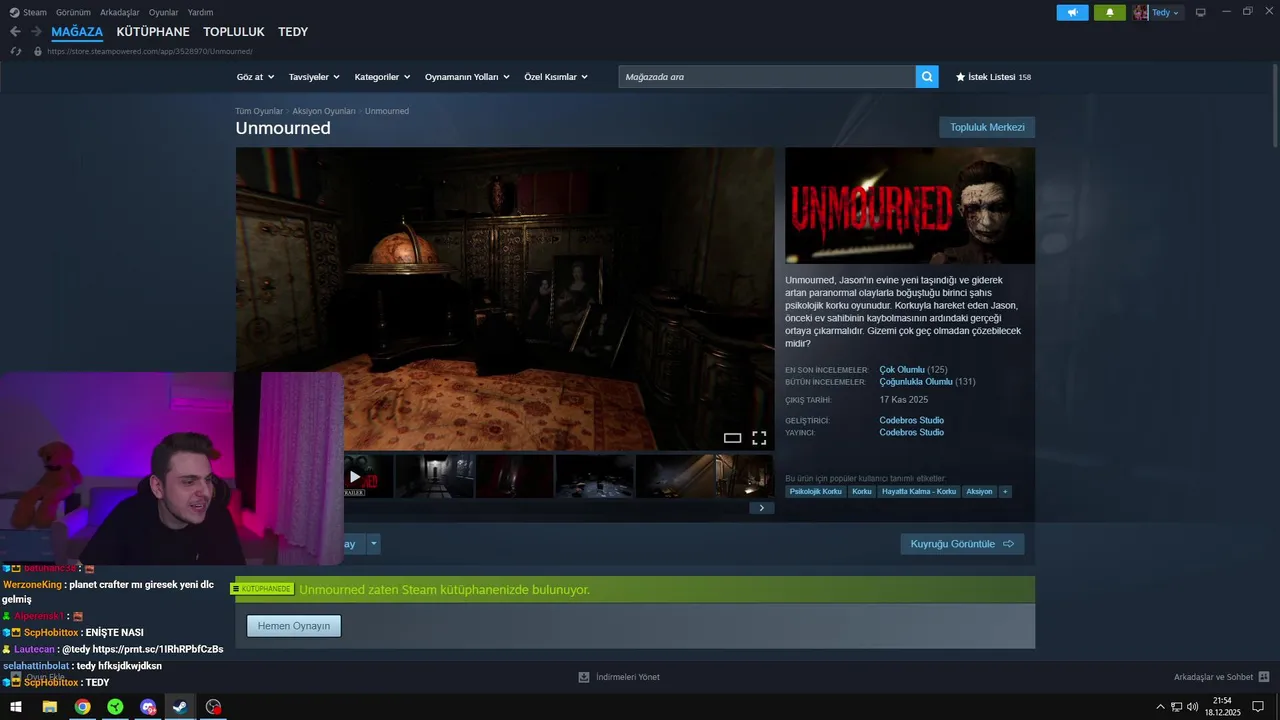The width and height of the screenshot is (1280, 720).
Task: Play the trailer thumbnail video
Action: point(355,477)
